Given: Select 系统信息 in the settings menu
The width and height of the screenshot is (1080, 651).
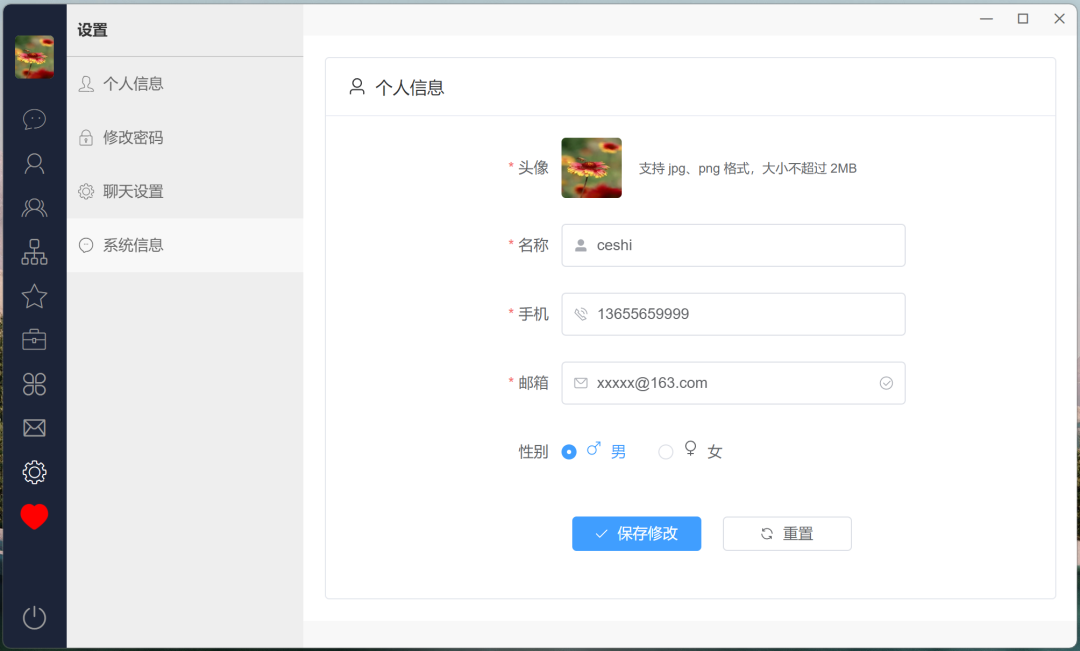Looking at the screenshot, I should [x=133, y=245].
